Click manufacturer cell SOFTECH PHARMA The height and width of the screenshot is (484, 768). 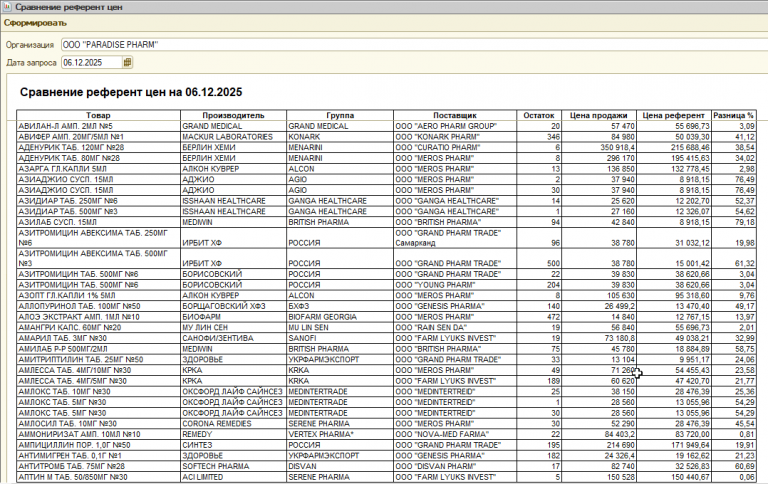(x=233, y=466)
